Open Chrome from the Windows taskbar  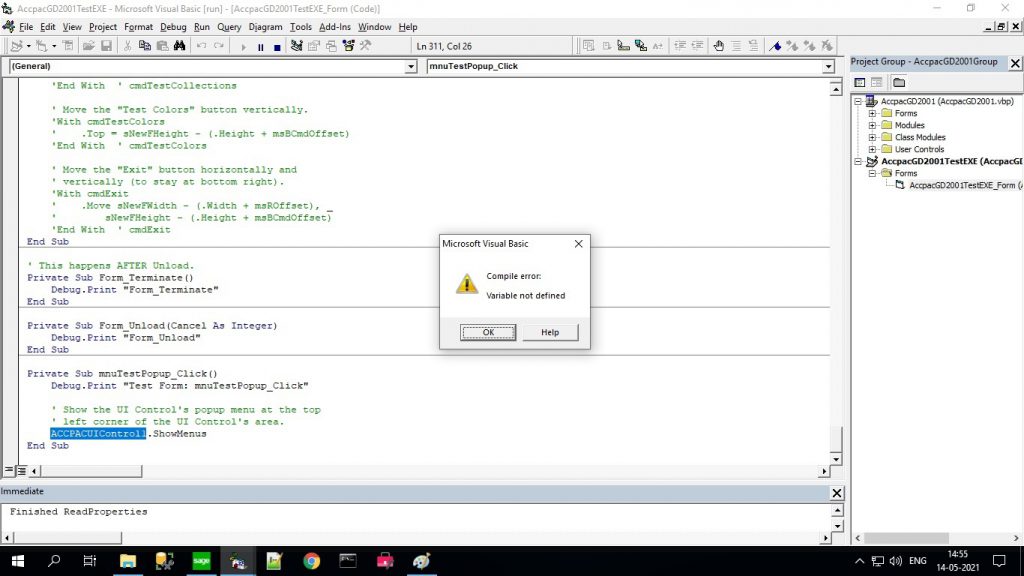coord(312,561)
